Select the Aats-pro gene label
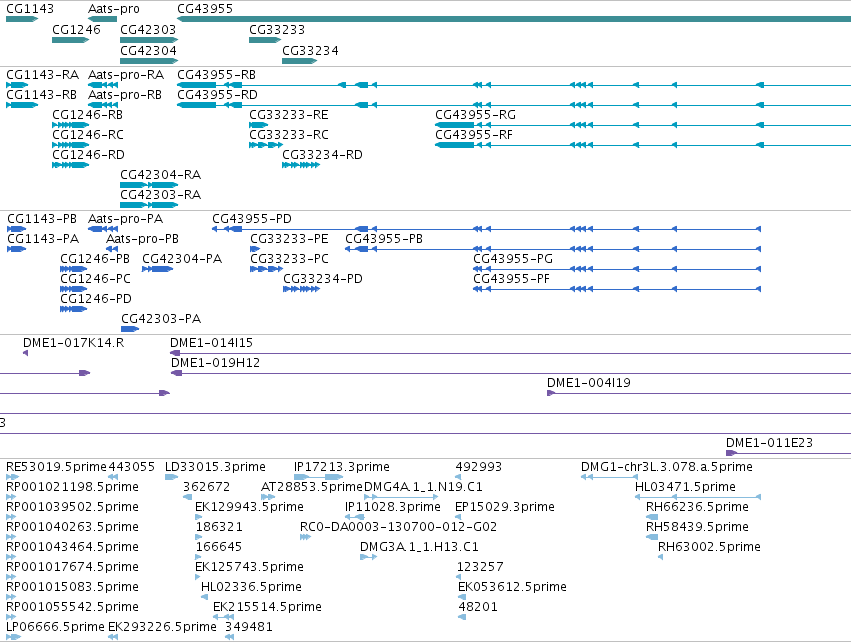This screenshot has width=851, height=642. (113, 9)
